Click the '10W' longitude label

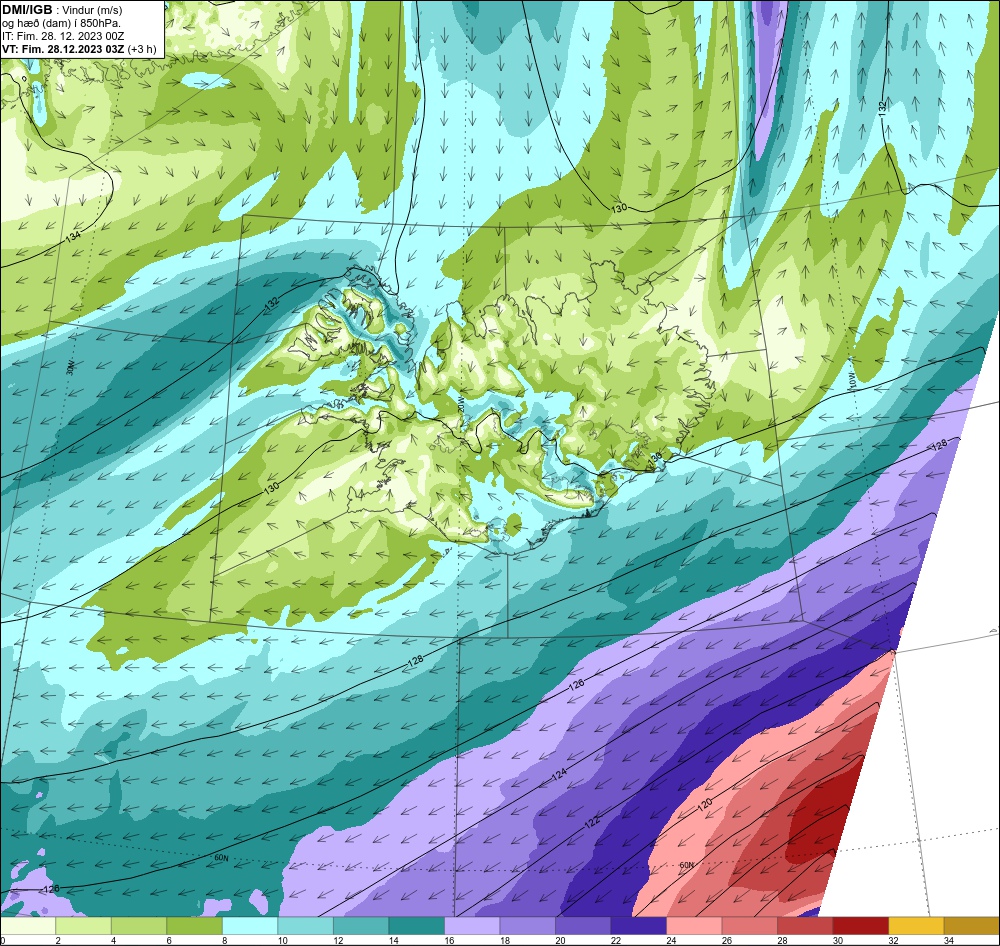pyautogui.click(x=851, y=380)
